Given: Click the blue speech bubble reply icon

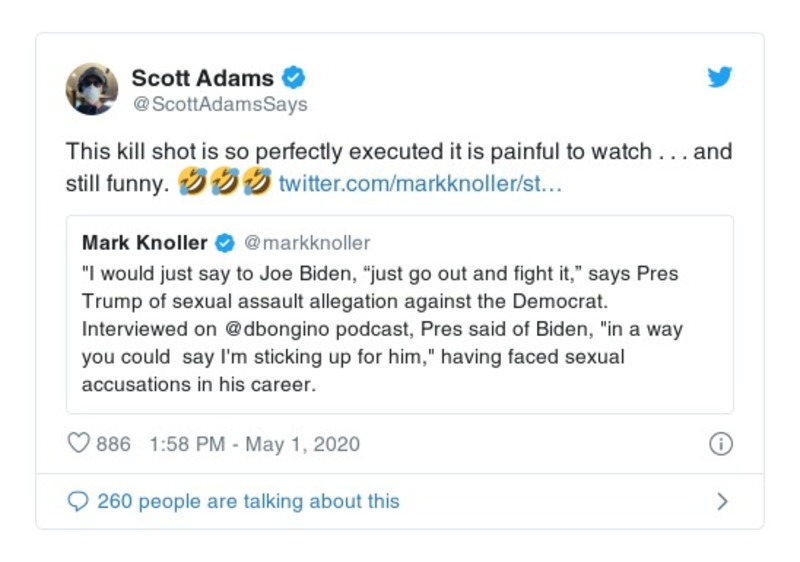Looking at the screenshot, I should coord(78,501).
